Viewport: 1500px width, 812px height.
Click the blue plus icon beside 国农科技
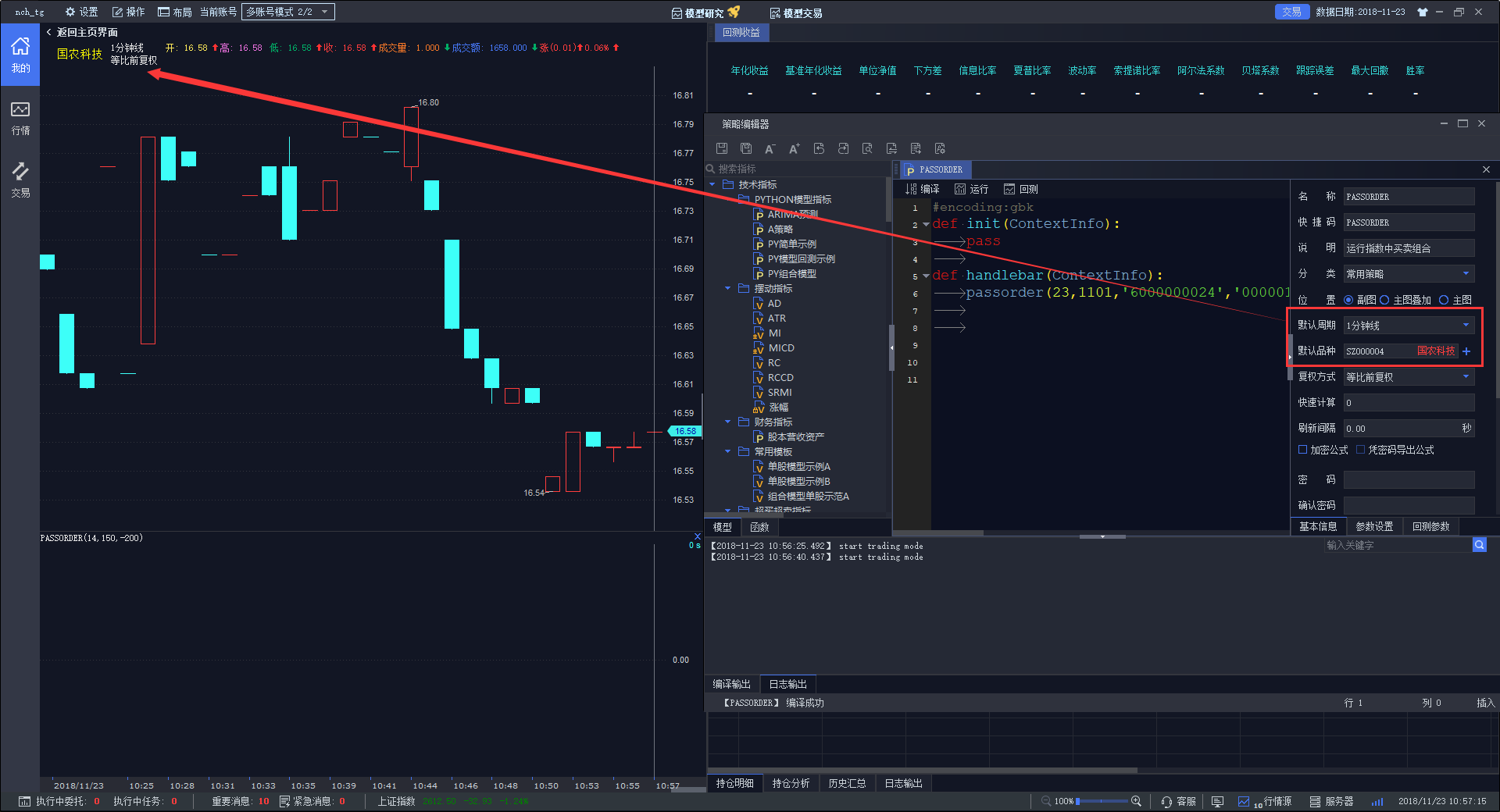click(x=1466, y=351)
